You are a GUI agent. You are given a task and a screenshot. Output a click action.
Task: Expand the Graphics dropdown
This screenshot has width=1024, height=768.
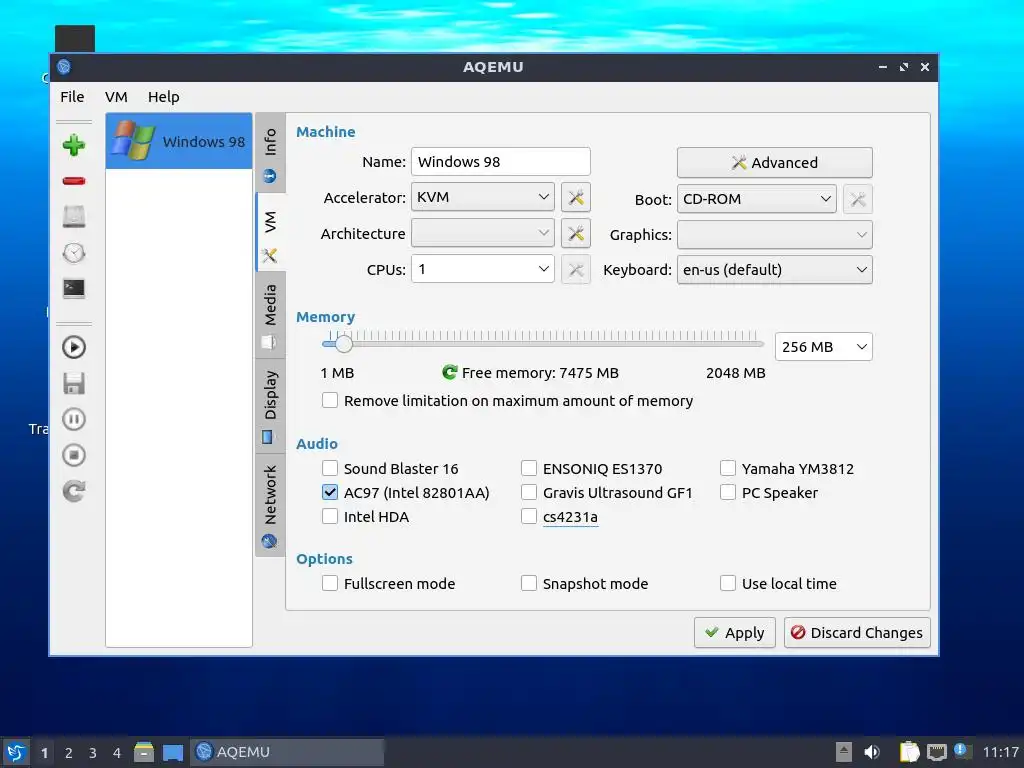coord(775,234)
